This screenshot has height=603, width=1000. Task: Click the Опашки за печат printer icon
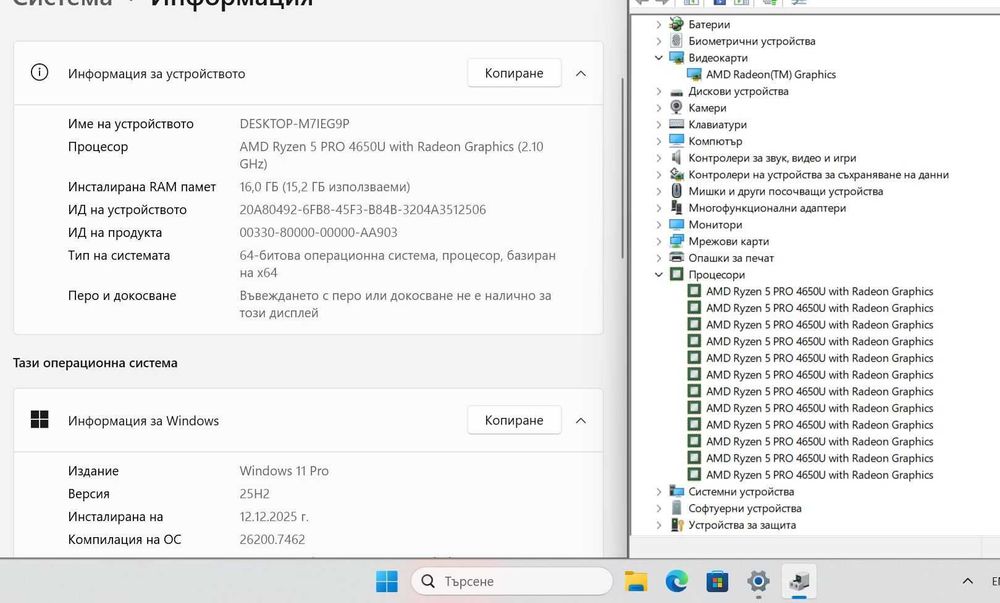pyautogui.click(x=676, y=258)
